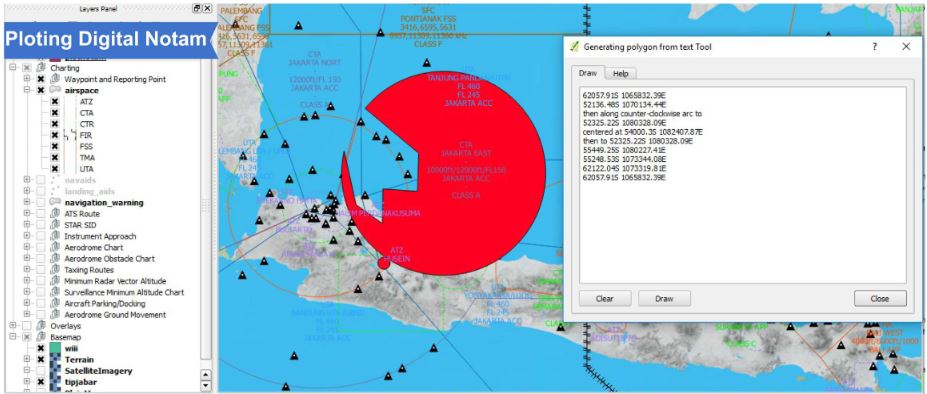Click the navaids point symbol icon

pos(55,180)
